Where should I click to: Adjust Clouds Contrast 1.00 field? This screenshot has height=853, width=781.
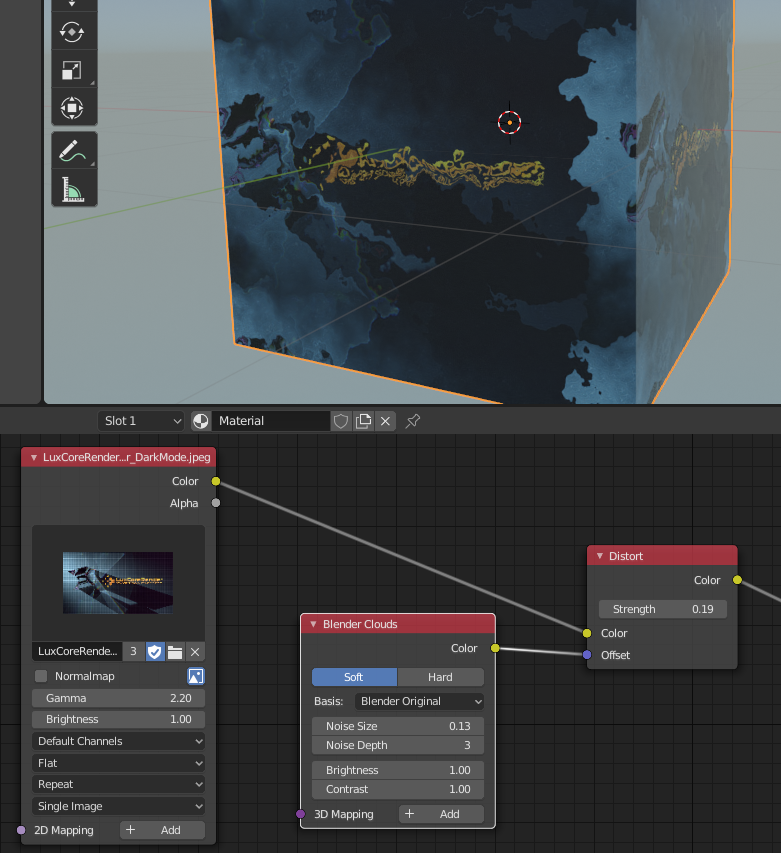click(398, 789)
